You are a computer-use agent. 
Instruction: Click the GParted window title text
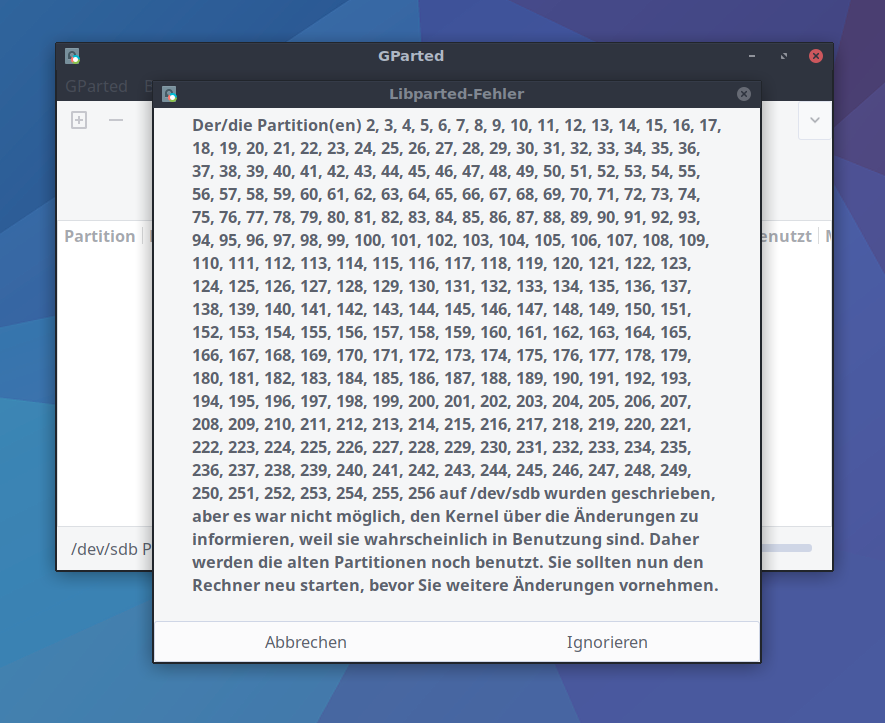(411, 56)
